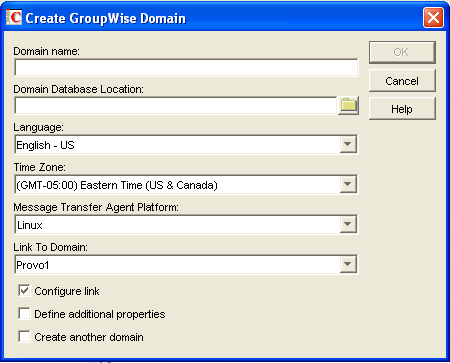Screen dimensions: 450x363
Task: Expand the Link To Domain dropdown arrow
Action: tap(348, 264)
